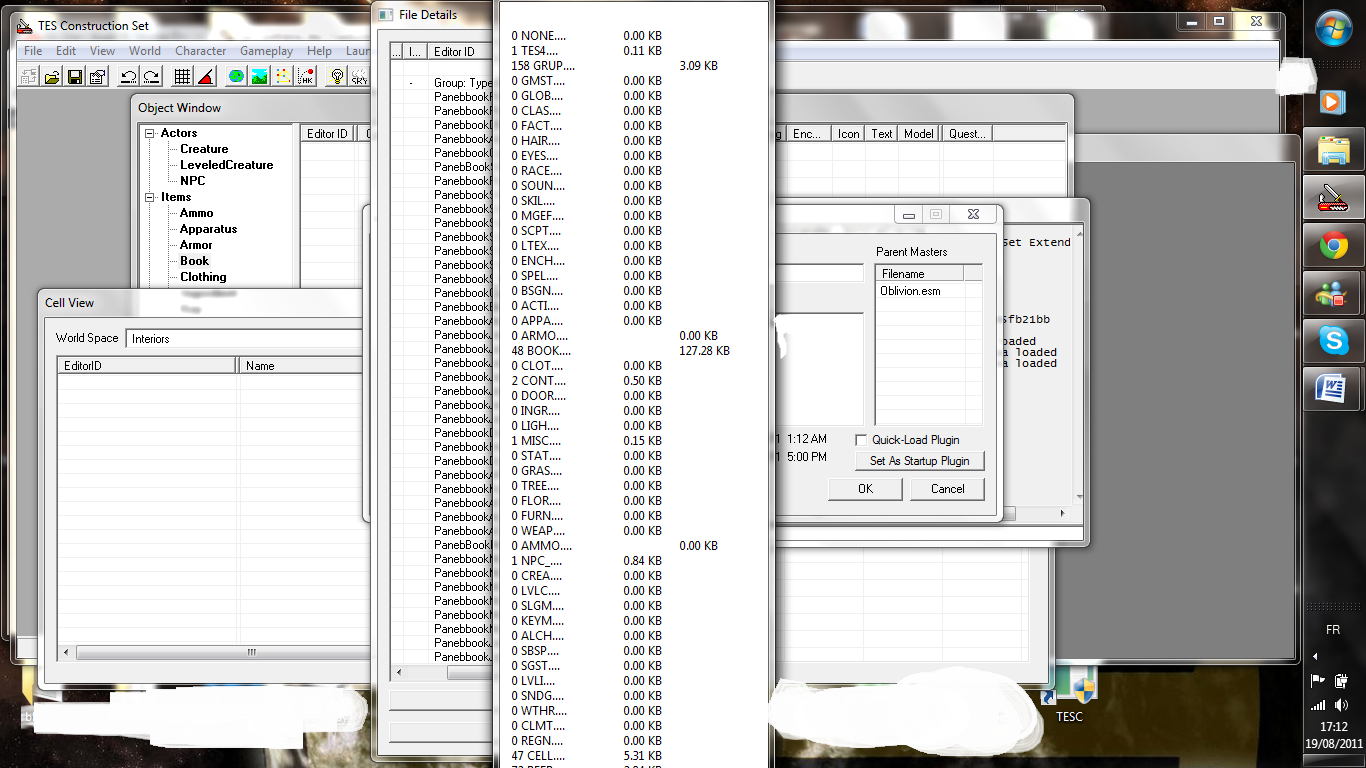This screenshot has width=1366, height=768.
Task: Open the World globe editing icon
Action: coord(236,76)
